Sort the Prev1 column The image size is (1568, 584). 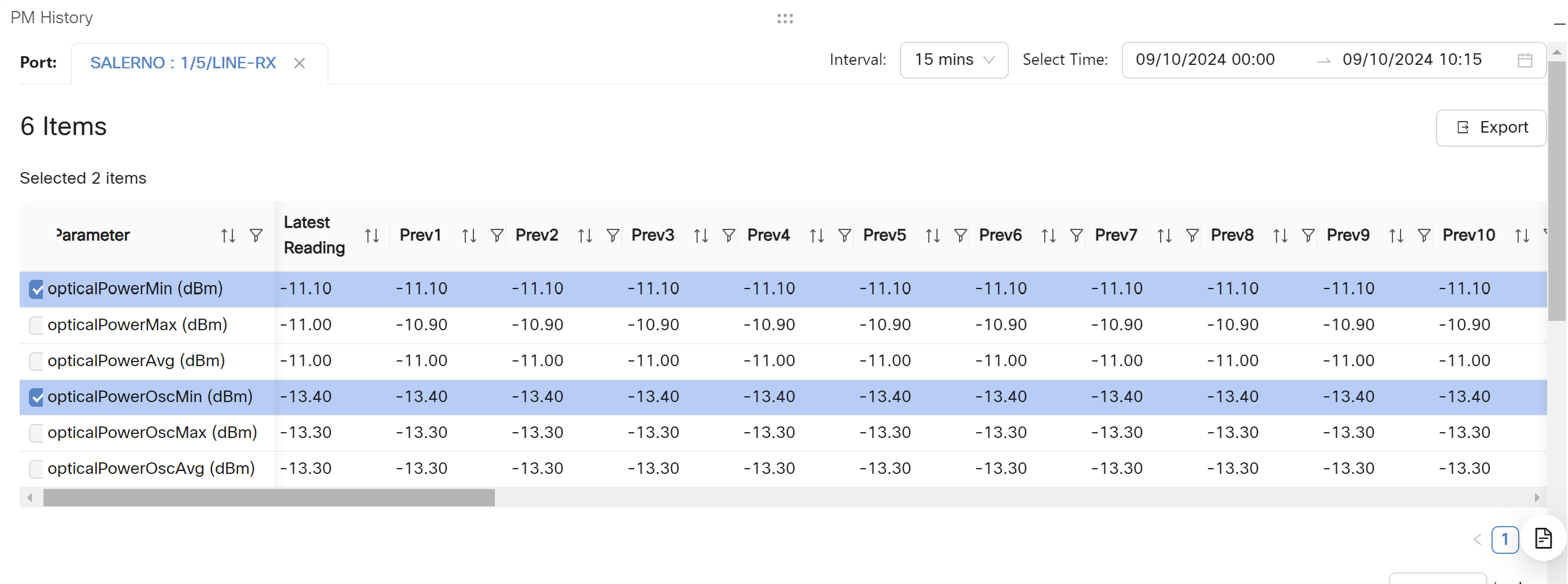point(469,235)
